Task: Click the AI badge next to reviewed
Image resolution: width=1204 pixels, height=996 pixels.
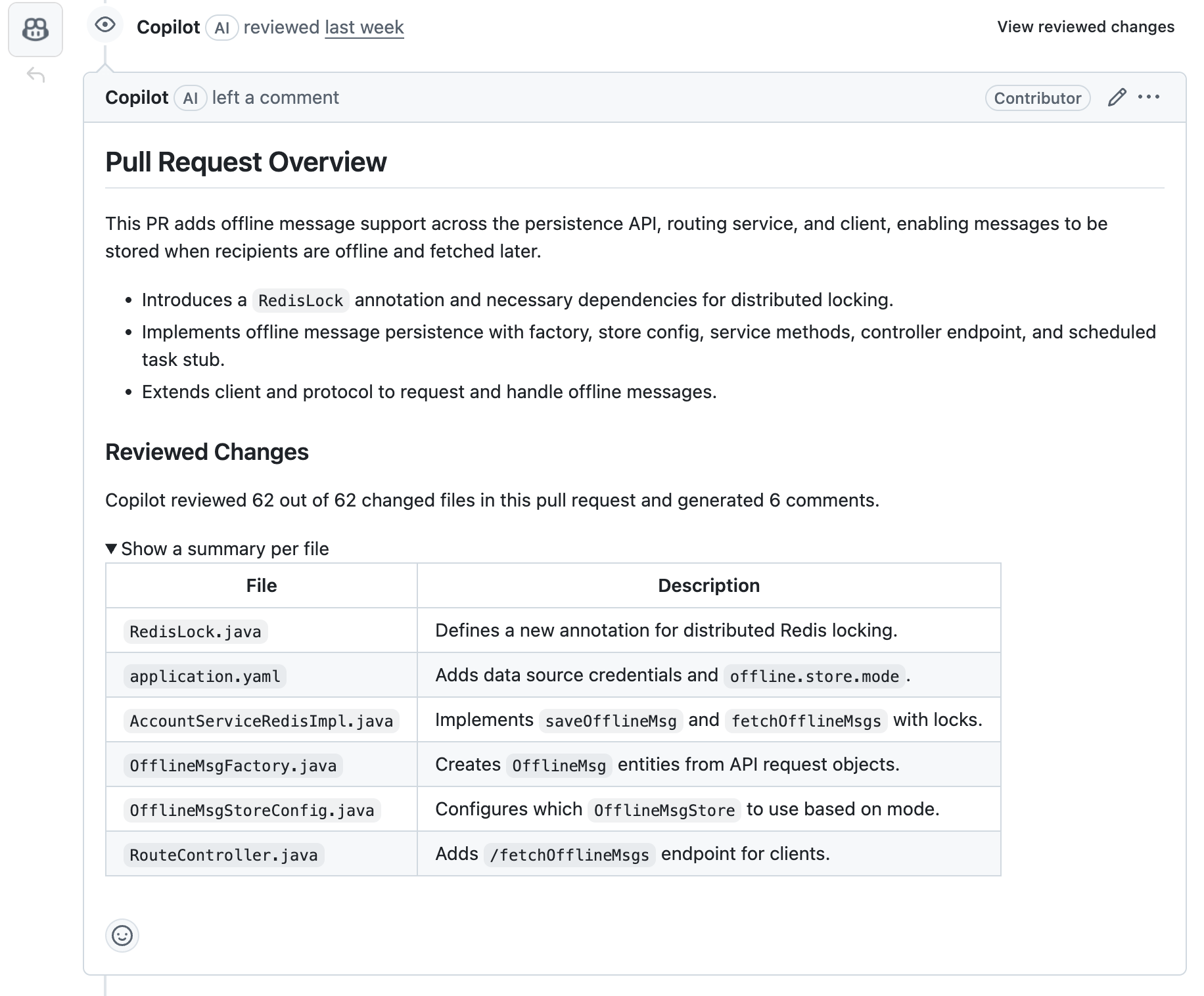Action: pos(221,28)
